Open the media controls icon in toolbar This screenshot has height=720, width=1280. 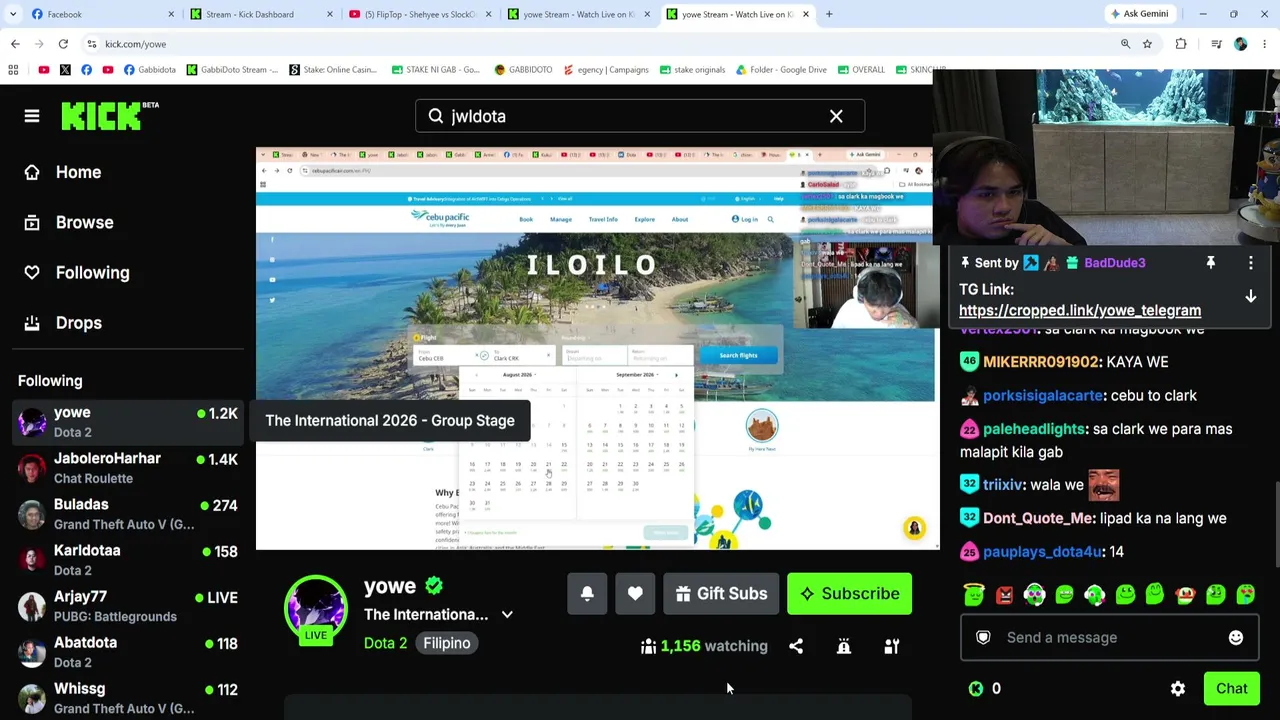(1216, 44)
